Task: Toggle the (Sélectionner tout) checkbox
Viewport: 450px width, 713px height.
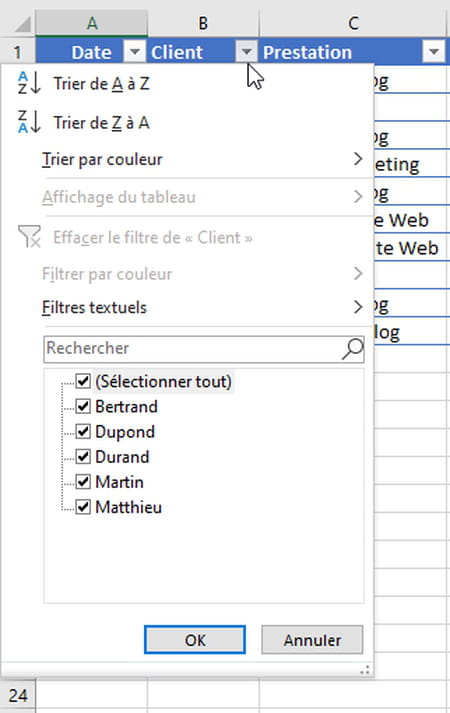Action: [x=83, y=381]
